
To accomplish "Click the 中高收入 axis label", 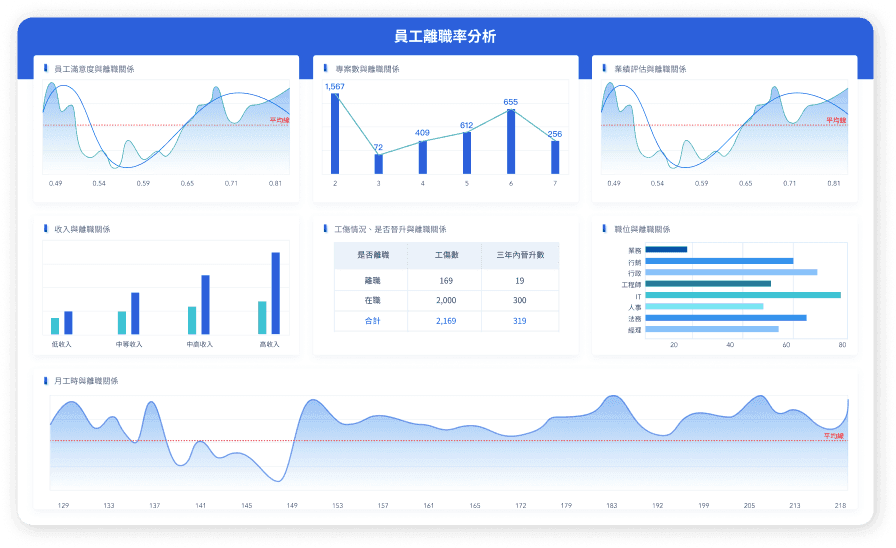I will click(199, 344).
